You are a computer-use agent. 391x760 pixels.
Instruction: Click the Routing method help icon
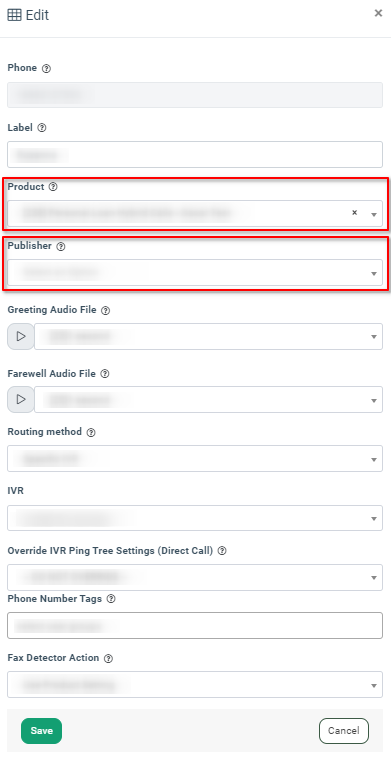[x=91, y=433]
